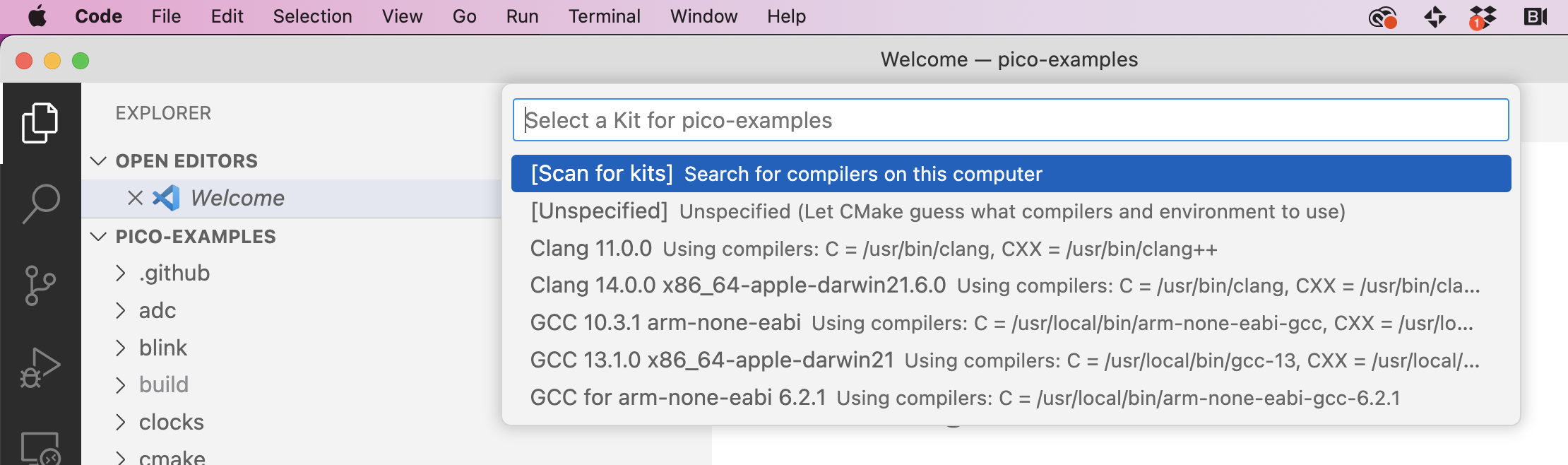Click the Select a Kit input field
The height and width of the screenshot is (465, 1568).
pyautogui.click(x=1010, y=120)
